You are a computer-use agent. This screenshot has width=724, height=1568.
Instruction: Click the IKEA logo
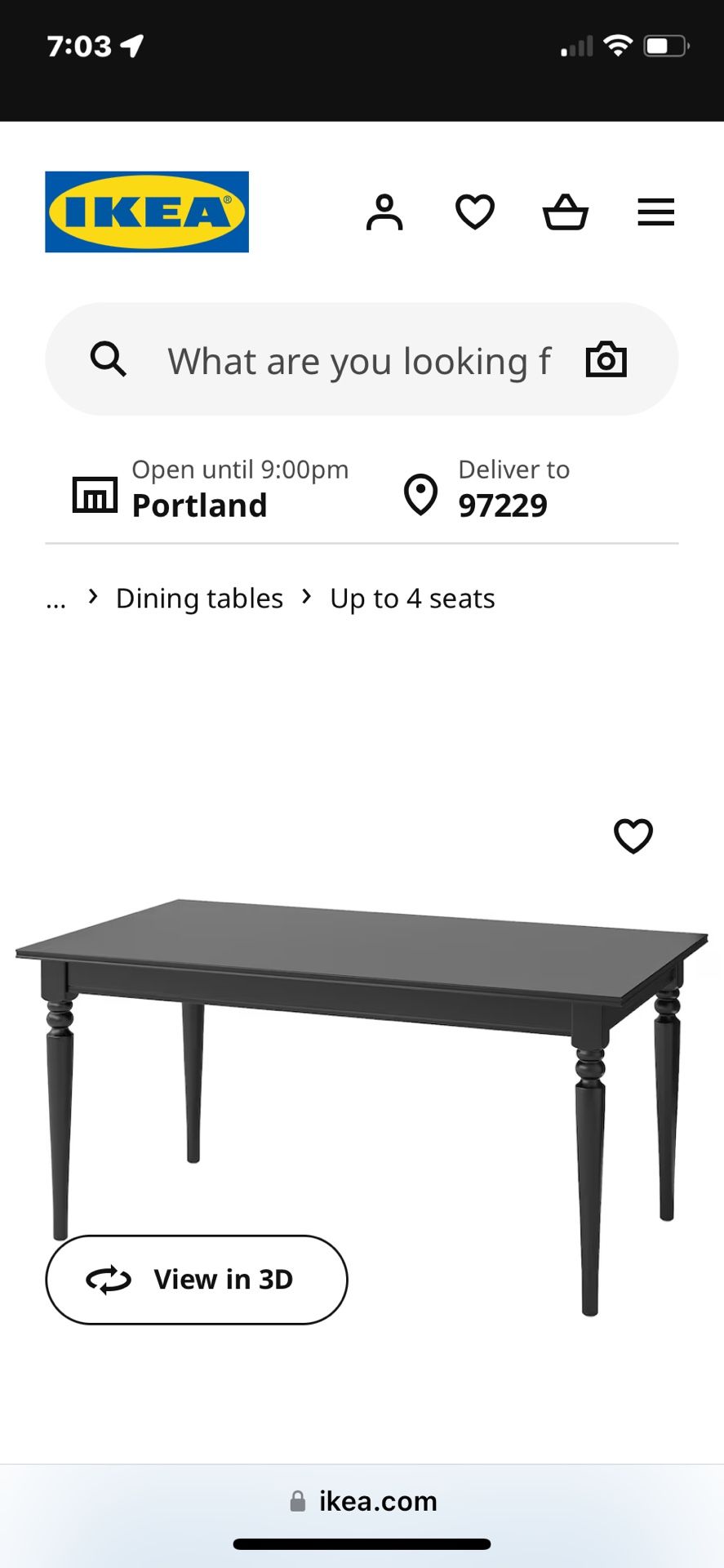point(147,212)
